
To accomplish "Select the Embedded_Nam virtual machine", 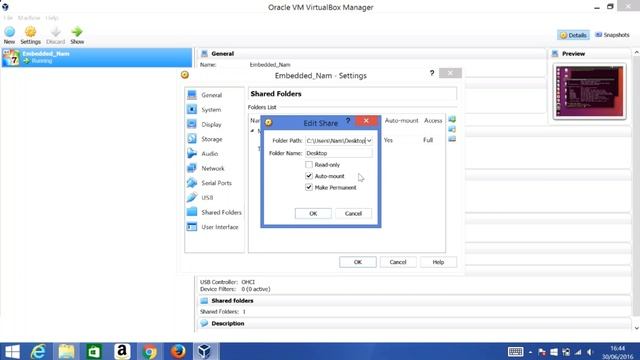I will (x=96, y=57).
